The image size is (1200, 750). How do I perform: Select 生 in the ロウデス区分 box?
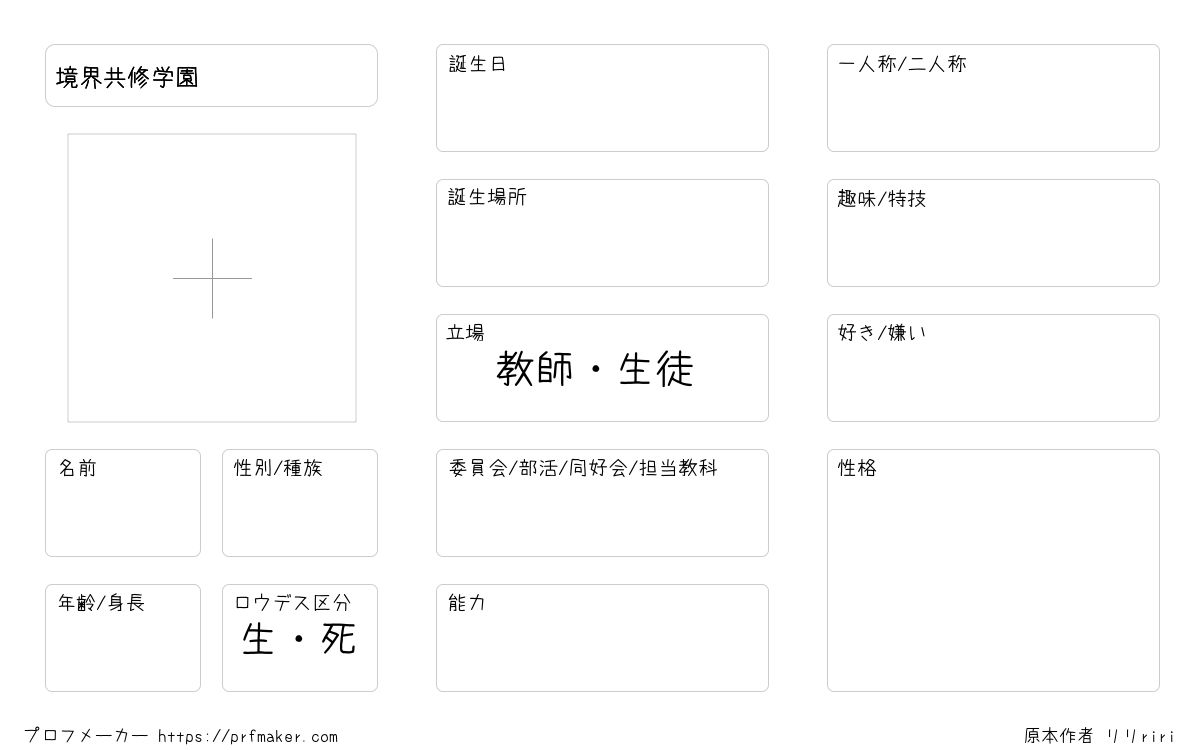(x=258, y=640)
